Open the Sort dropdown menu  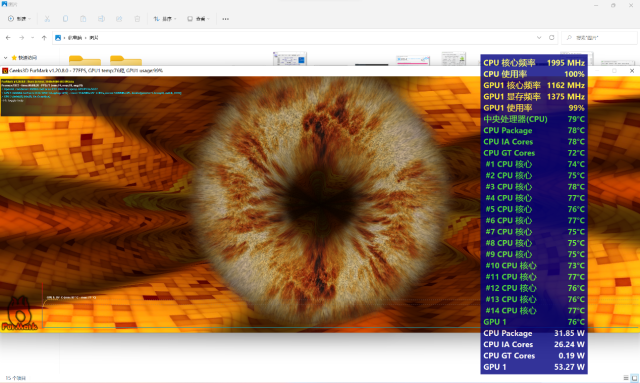coord(165,19)
